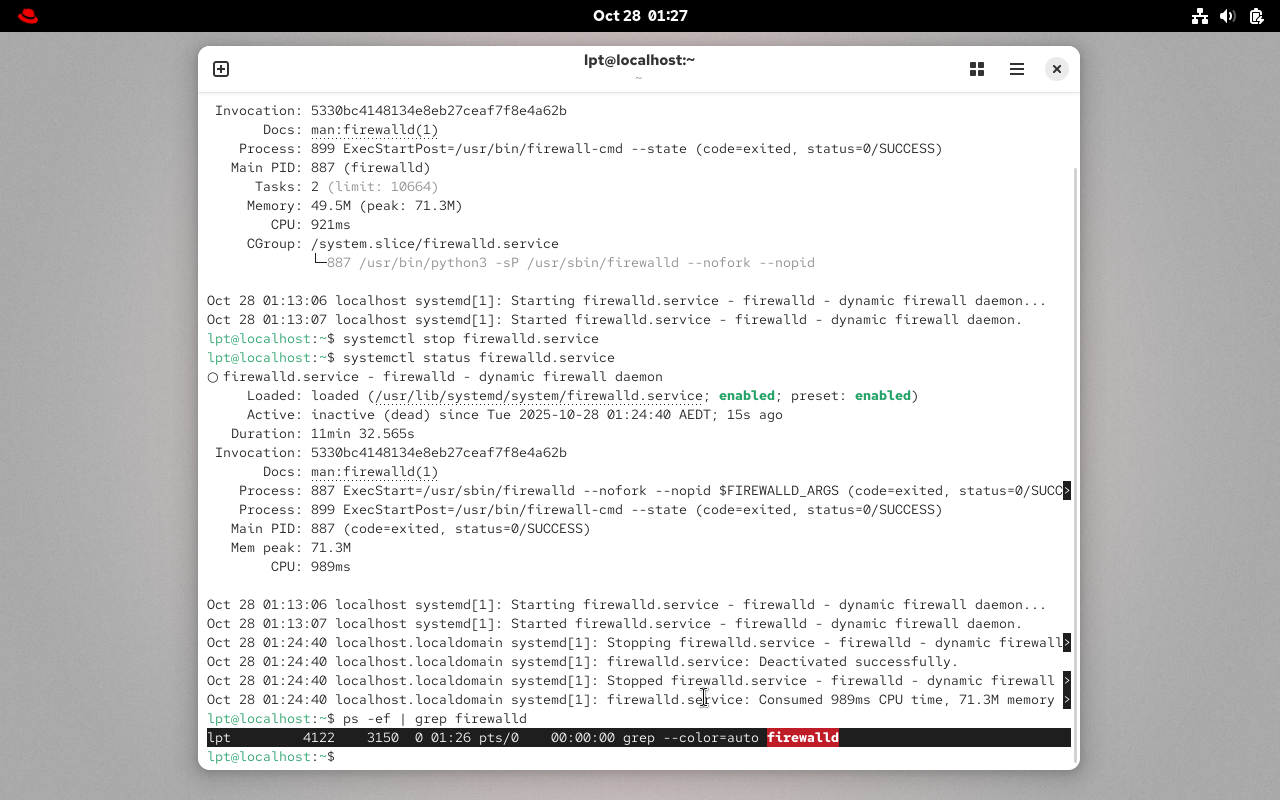The width and height of the screenshot is (1280, 800).
Task: Click the wired network status icon
Action: [x=1200, y=16]
